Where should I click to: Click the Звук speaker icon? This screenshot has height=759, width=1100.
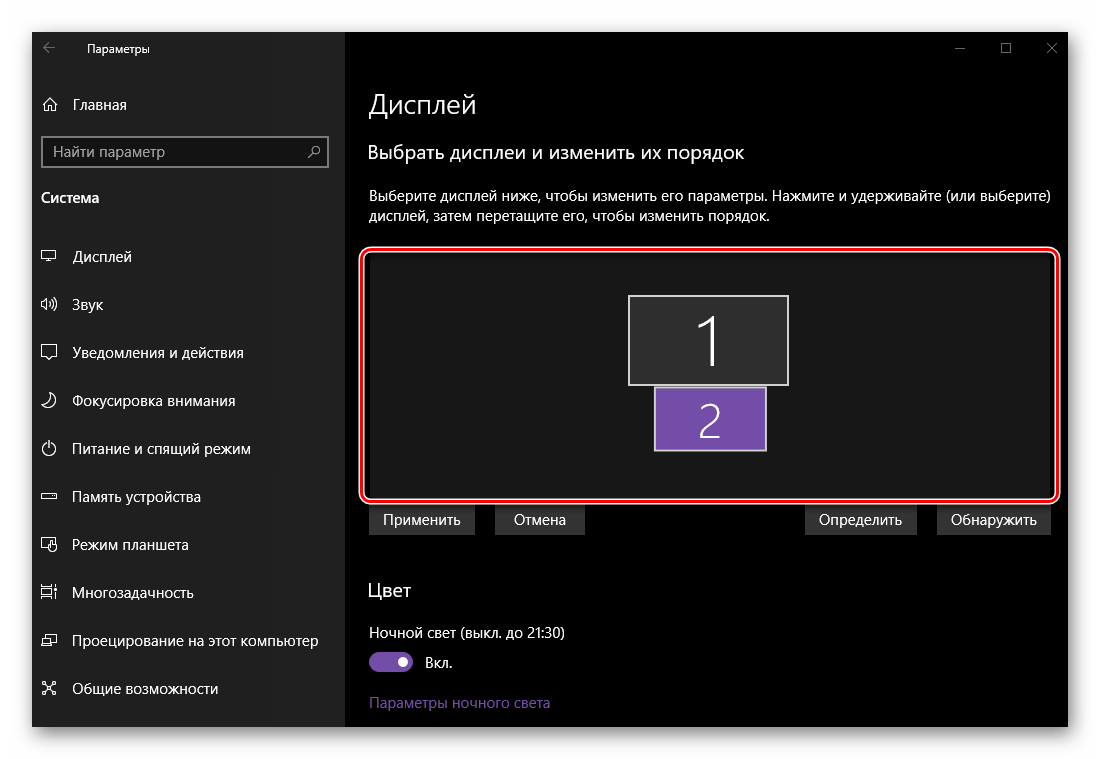pyautogui.click(x=49, y=305)
